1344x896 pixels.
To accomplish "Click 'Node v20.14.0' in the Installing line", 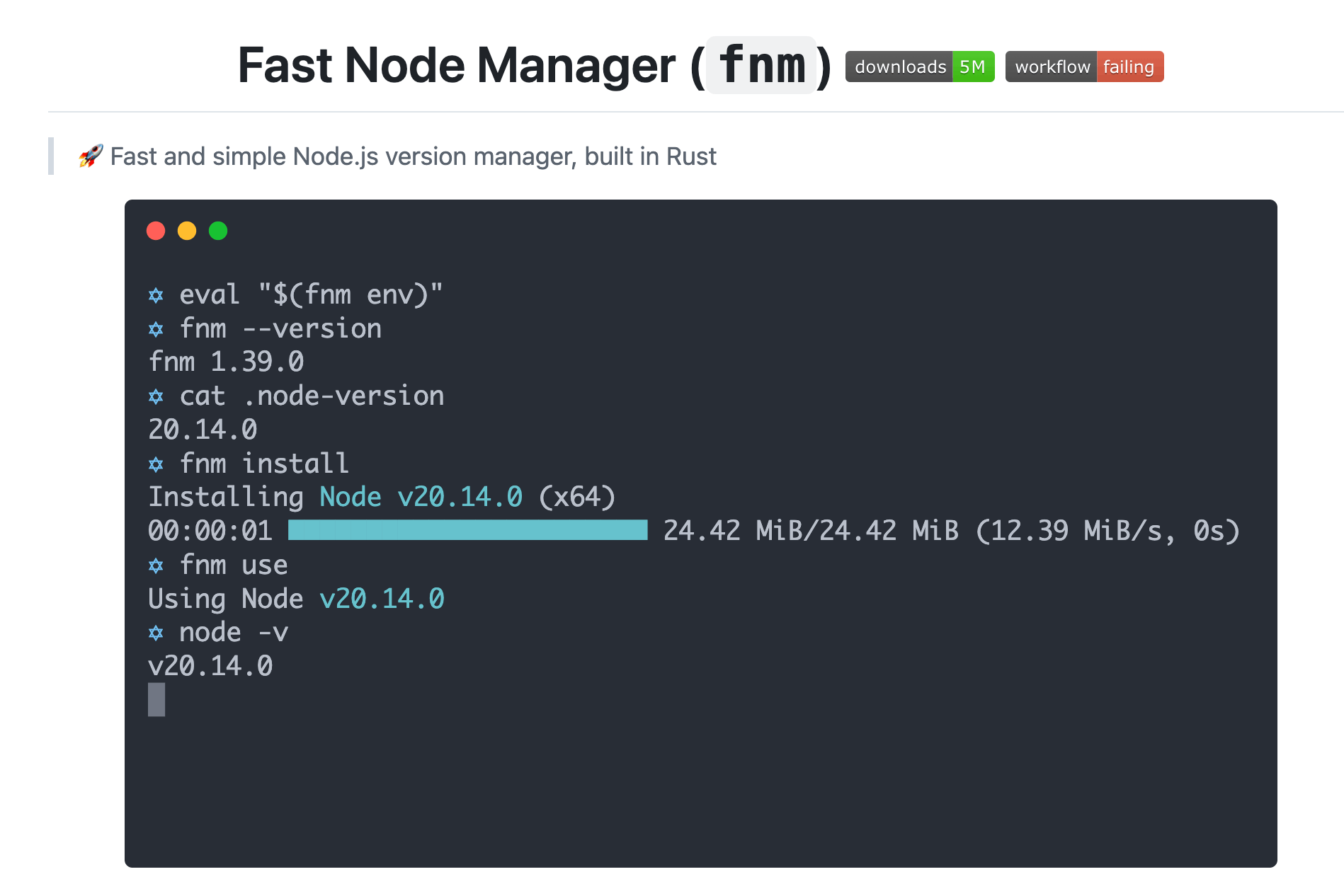I will point(421,497).
